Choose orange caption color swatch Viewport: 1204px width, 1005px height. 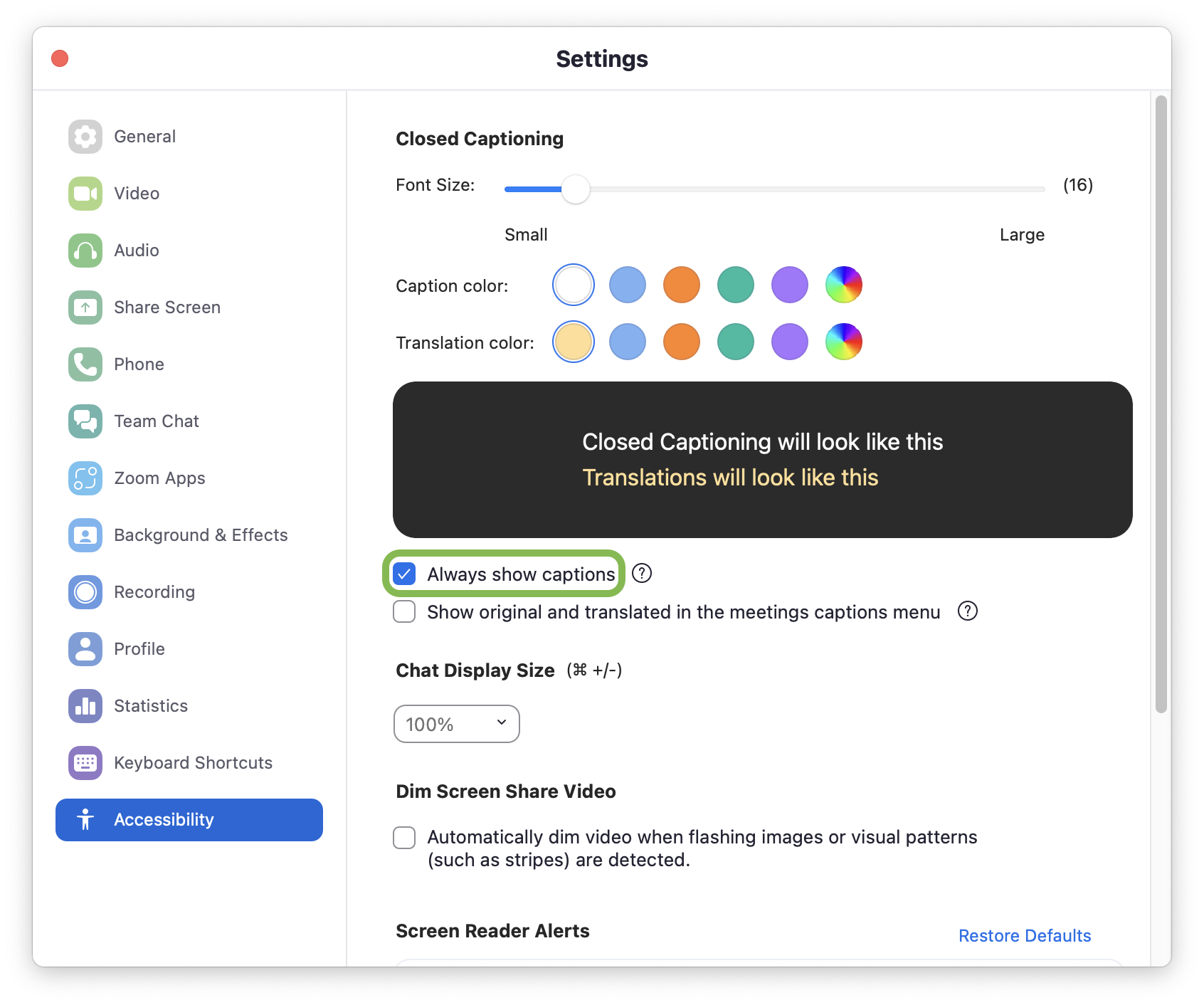681,285
